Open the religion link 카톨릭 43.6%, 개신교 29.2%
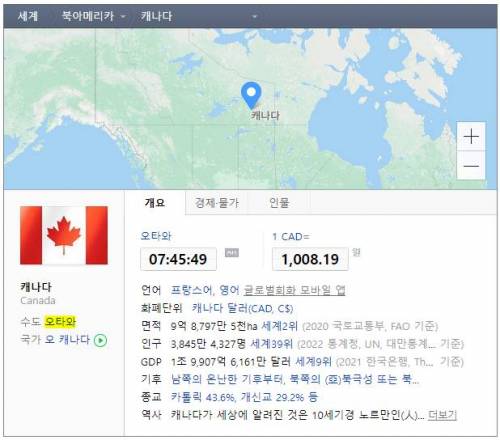500x440 pixels. (x=244, y=397)
